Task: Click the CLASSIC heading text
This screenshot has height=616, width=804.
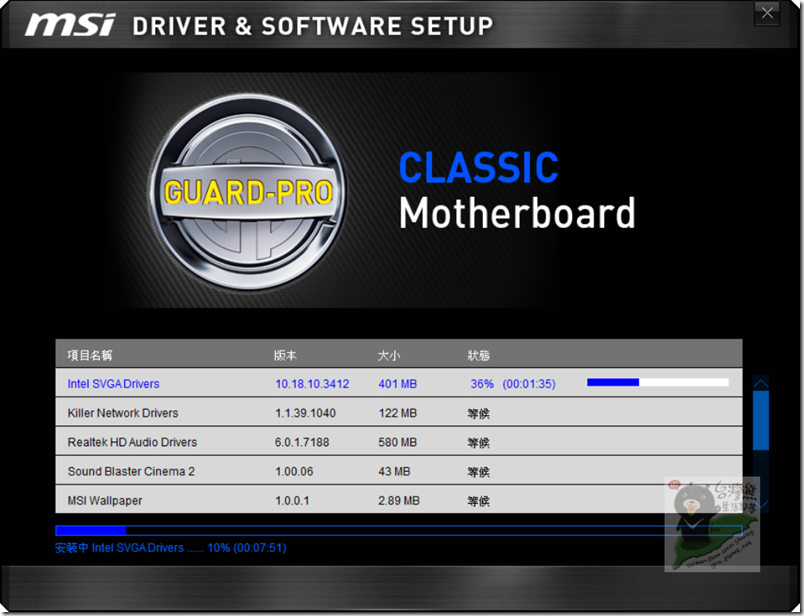Action: (x=478, y=167)
